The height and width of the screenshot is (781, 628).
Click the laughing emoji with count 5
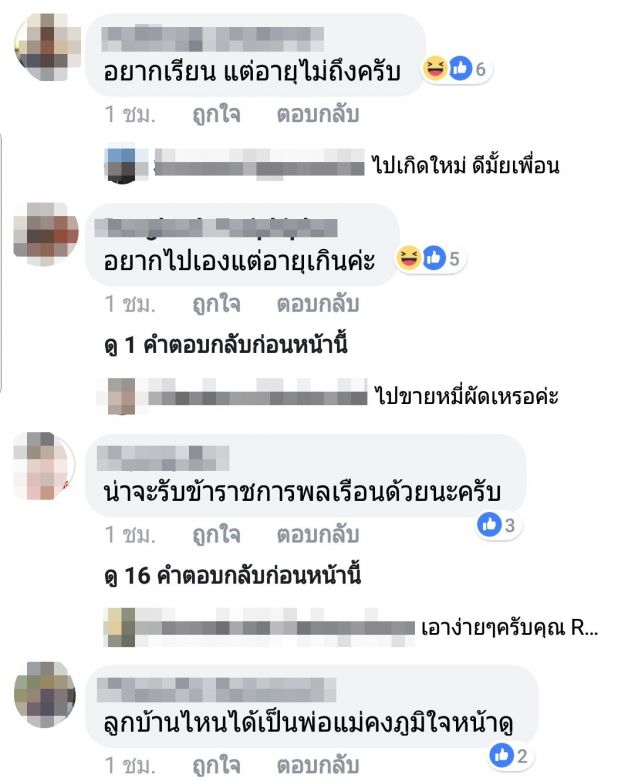point(408,258)
